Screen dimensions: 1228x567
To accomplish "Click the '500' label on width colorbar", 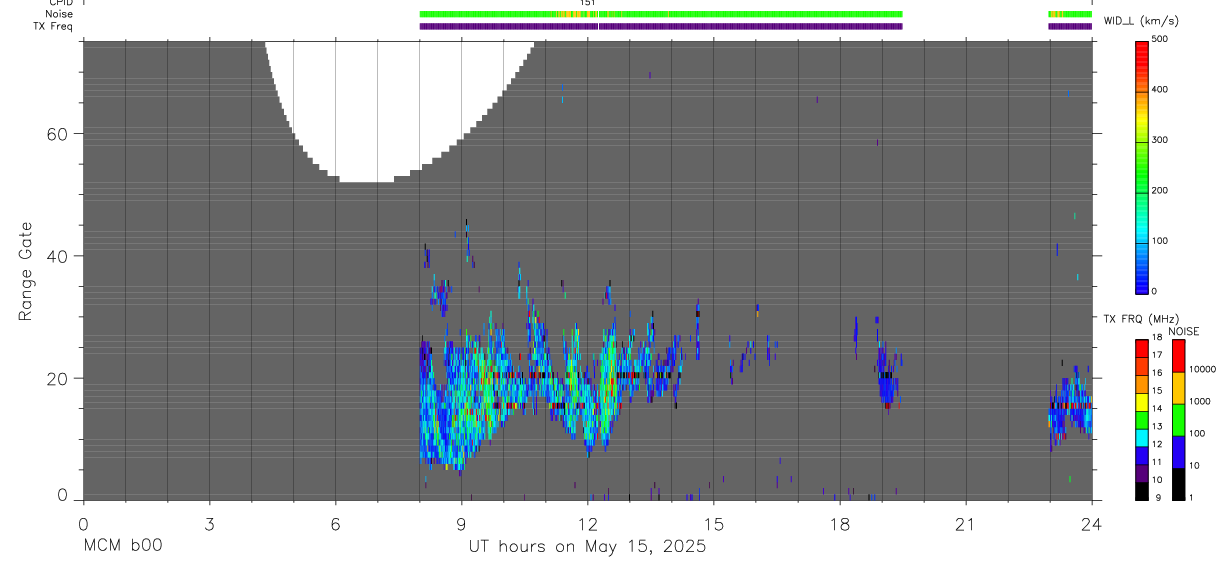I will pyautogui.click(x=1160, y=39).
